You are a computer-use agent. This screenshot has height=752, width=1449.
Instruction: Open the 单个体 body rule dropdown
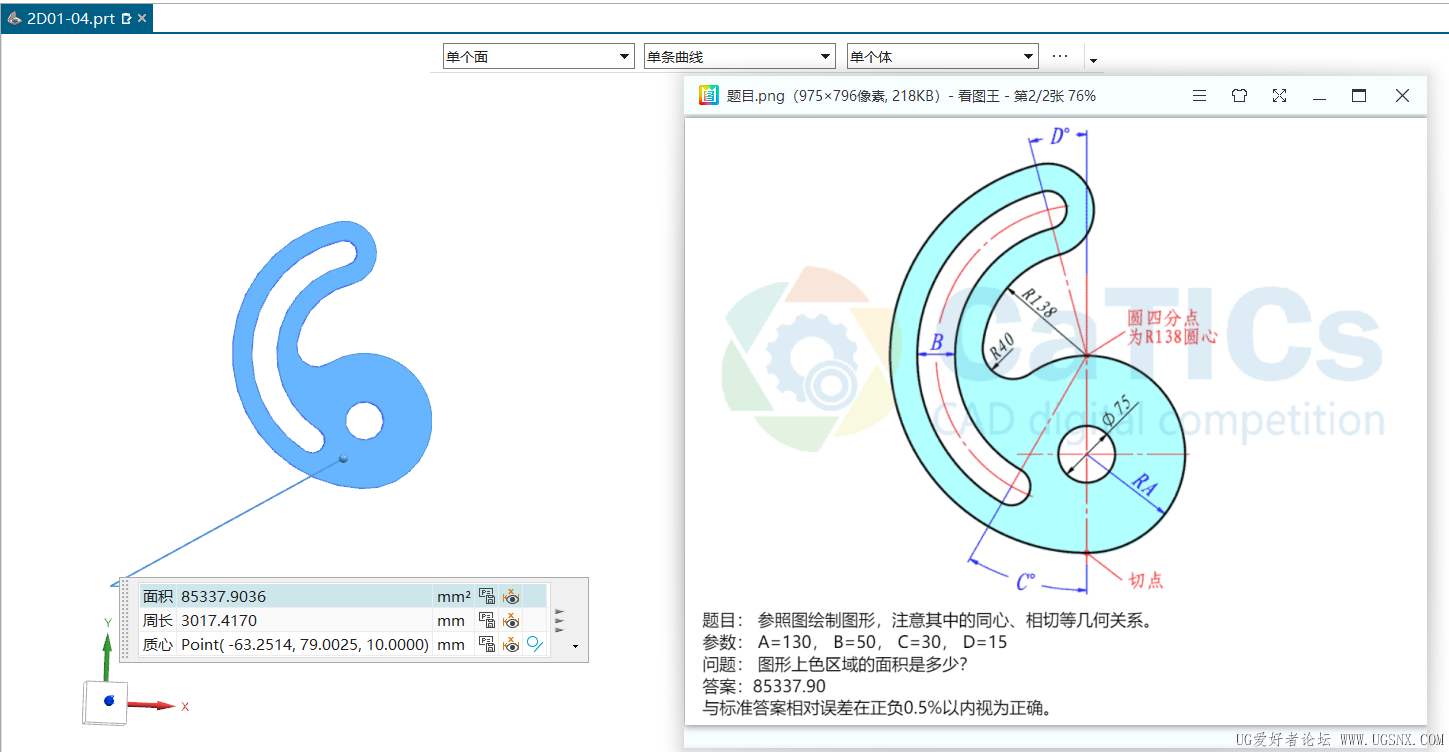click(x=942, y=57)
